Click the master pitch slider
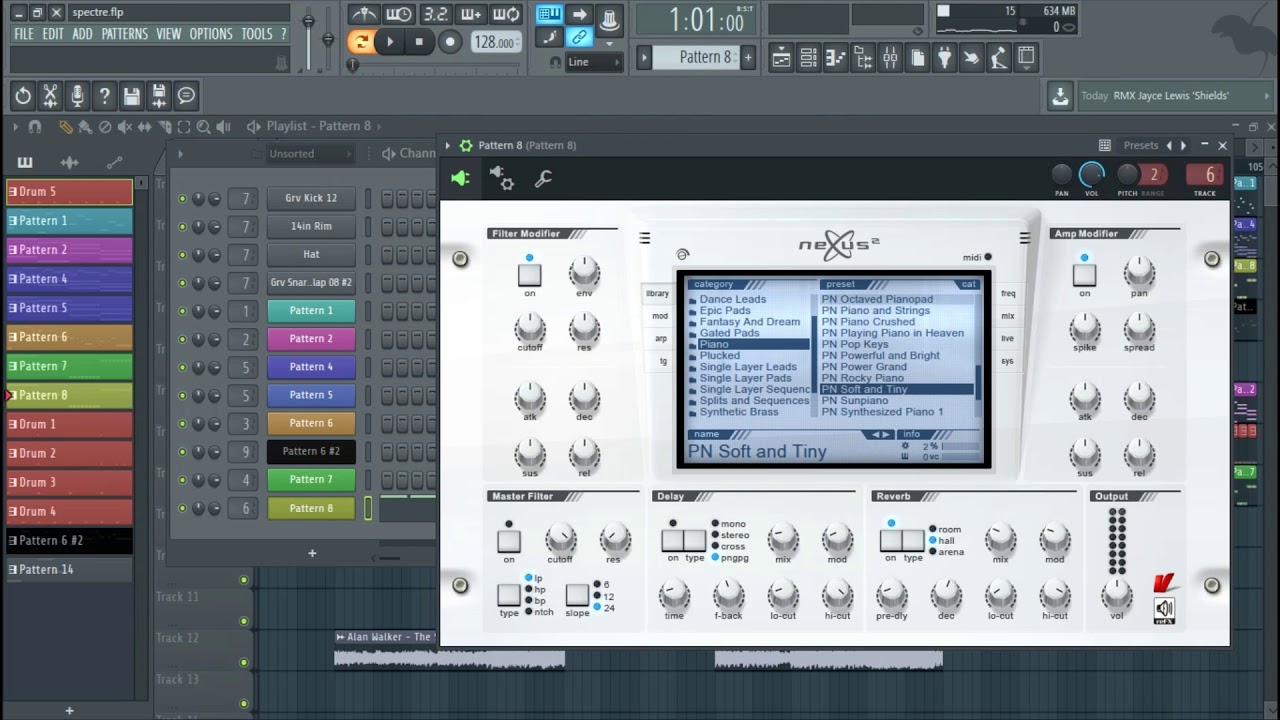The image size is (1280, 720). [x=327, y=37]
